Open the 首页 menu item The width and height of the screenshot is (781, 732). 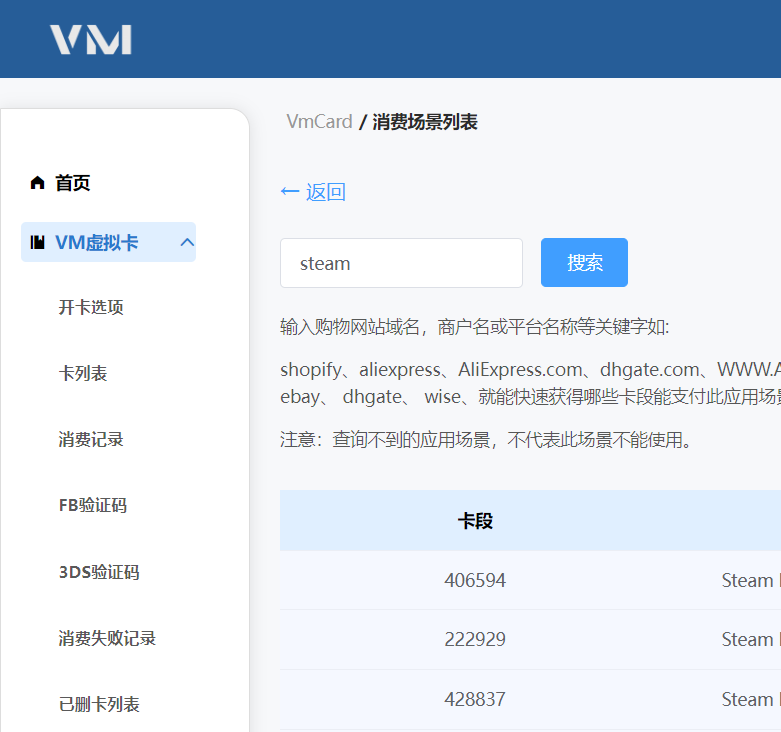pos(72,183)
